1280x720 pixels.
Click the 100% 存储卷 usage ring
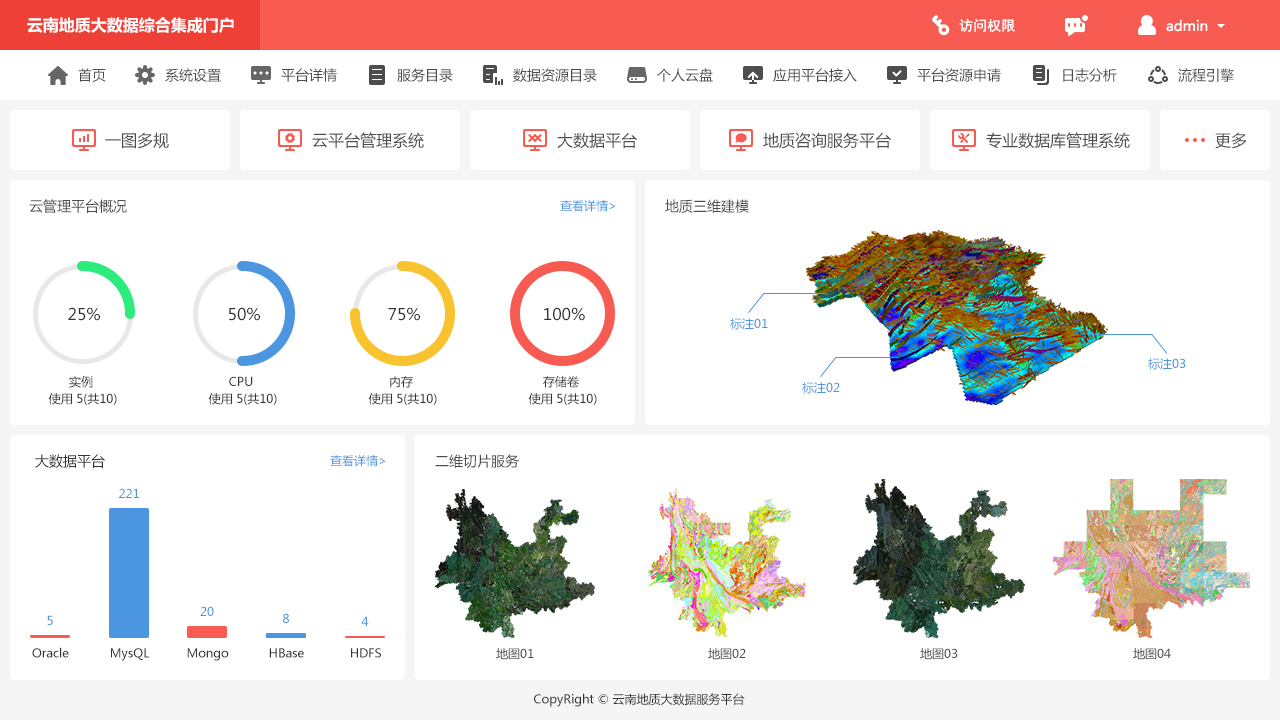point(563,313)
